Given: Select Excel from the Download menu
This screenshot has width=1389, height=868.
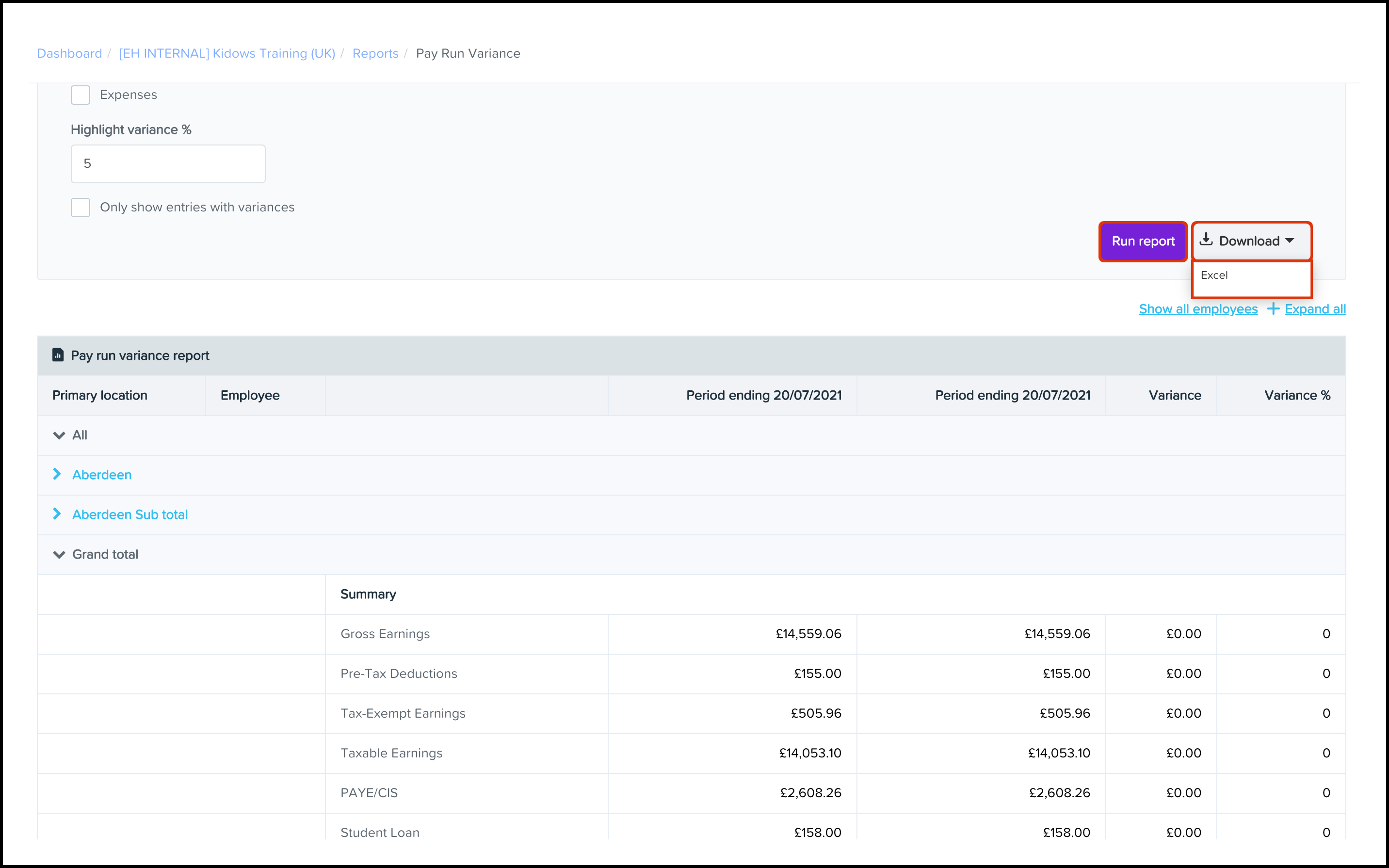Looking at the screenshot, I should 1214,275.
